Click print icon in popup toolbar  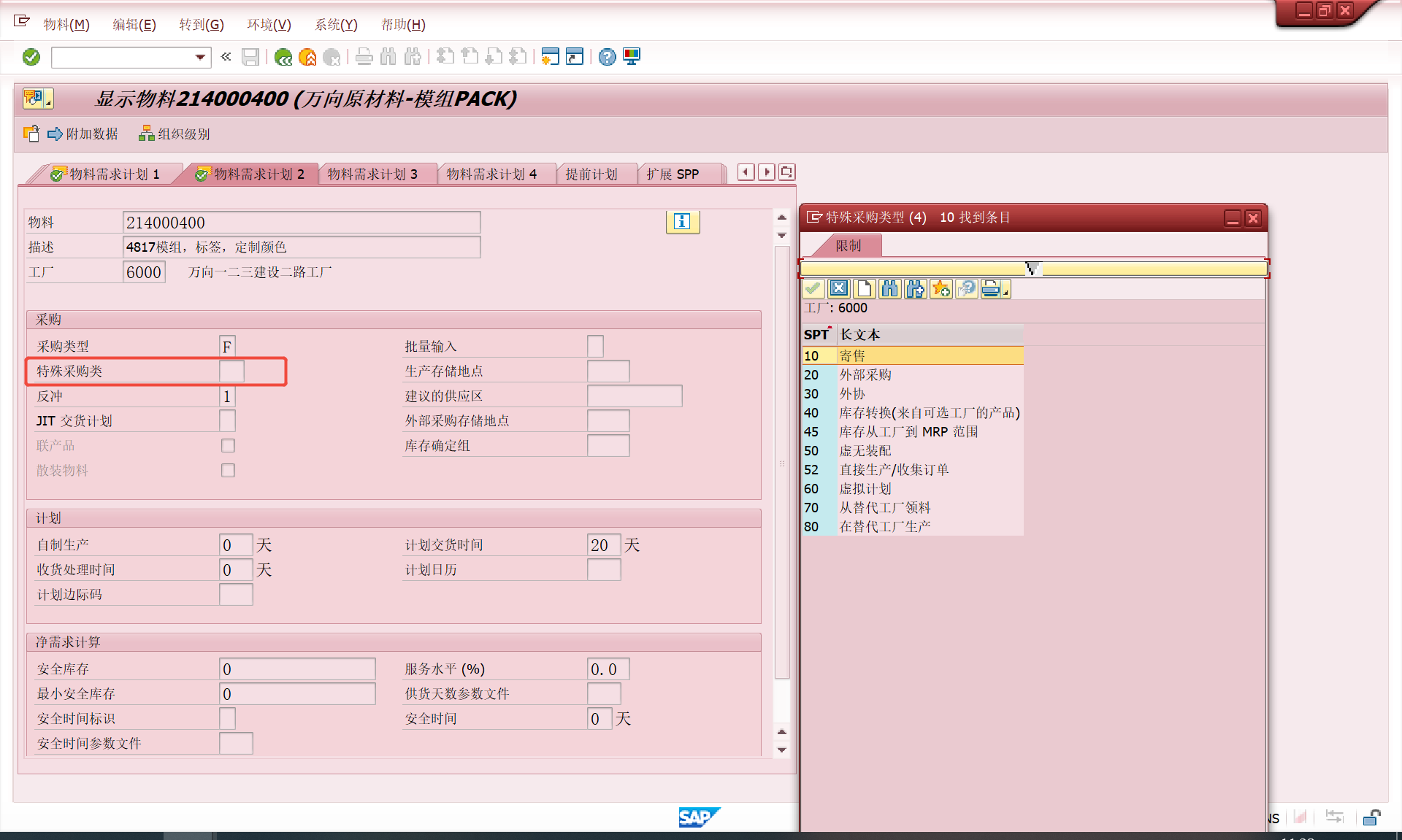tap(992, 290)
